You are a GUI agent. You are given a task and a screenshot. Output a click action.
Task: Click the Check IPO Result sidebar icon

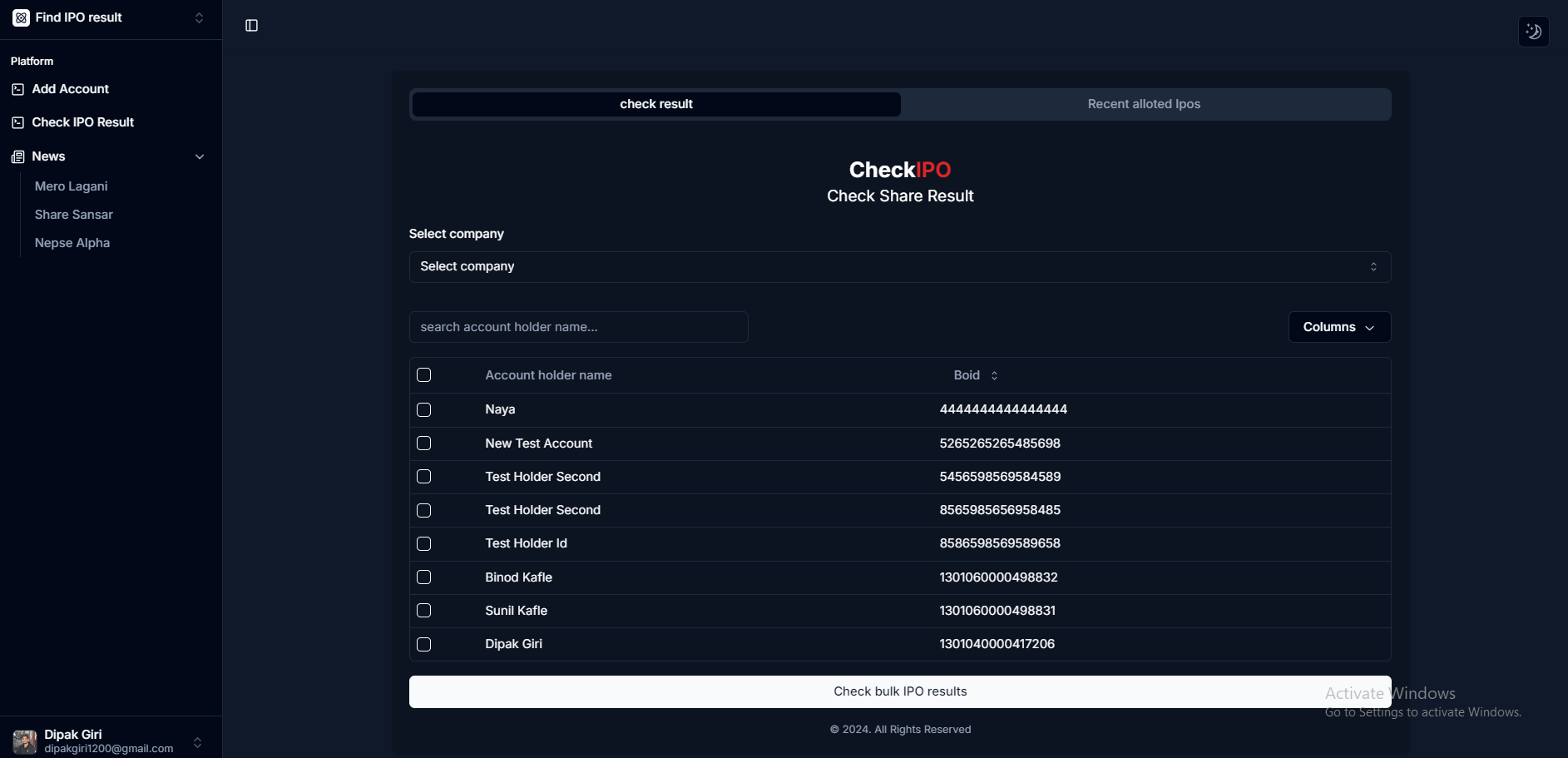coord(18,122)
